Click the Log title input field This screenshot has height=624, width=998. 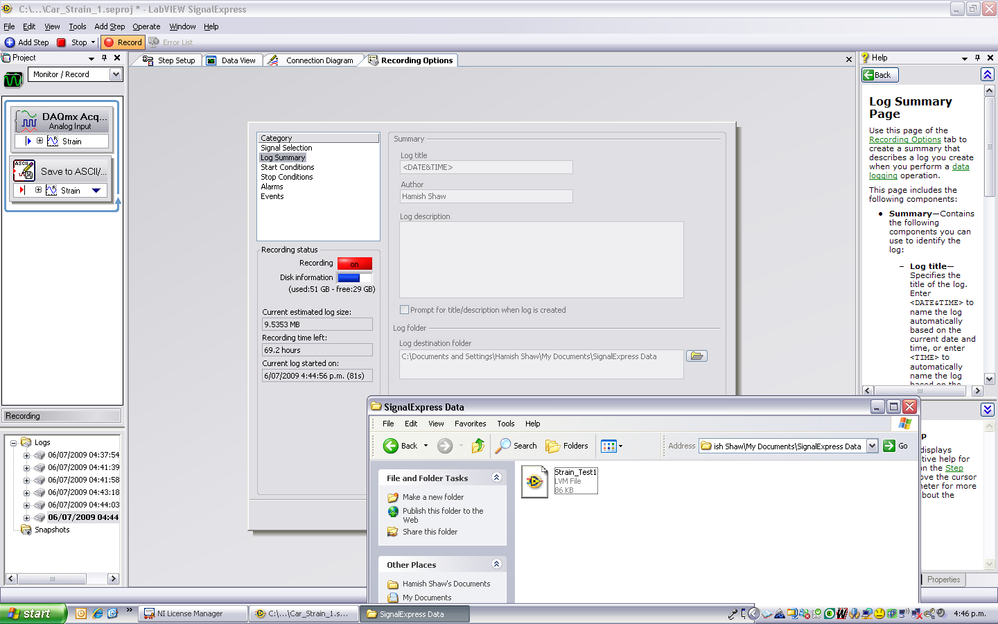[486, 167]
